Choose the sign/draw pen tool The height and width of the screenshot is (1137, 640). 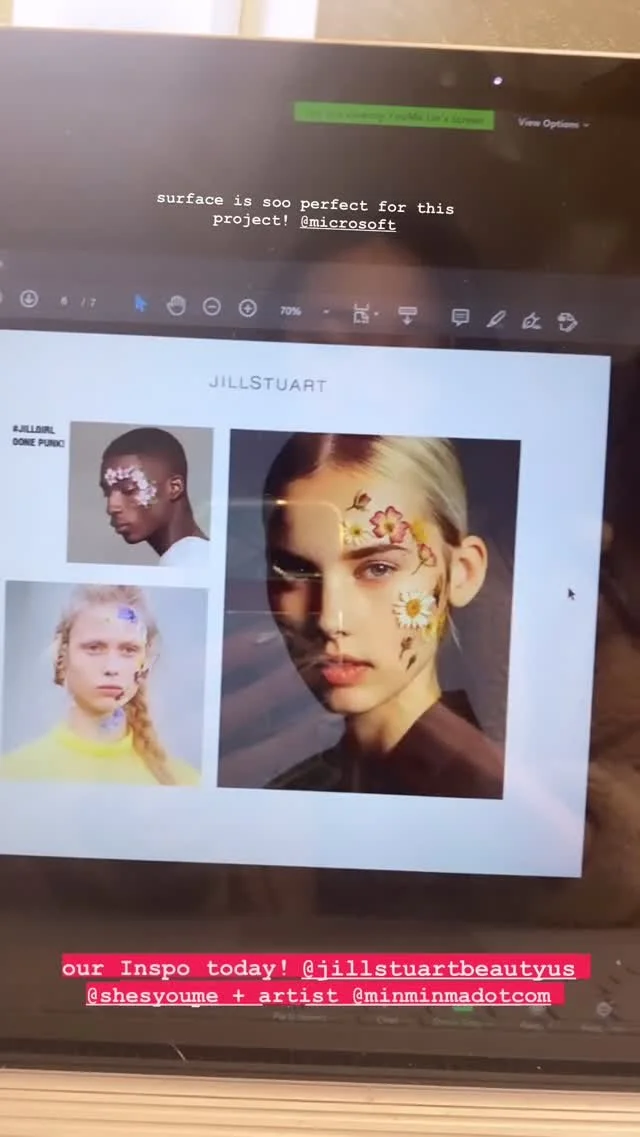[x=531, y=320]
